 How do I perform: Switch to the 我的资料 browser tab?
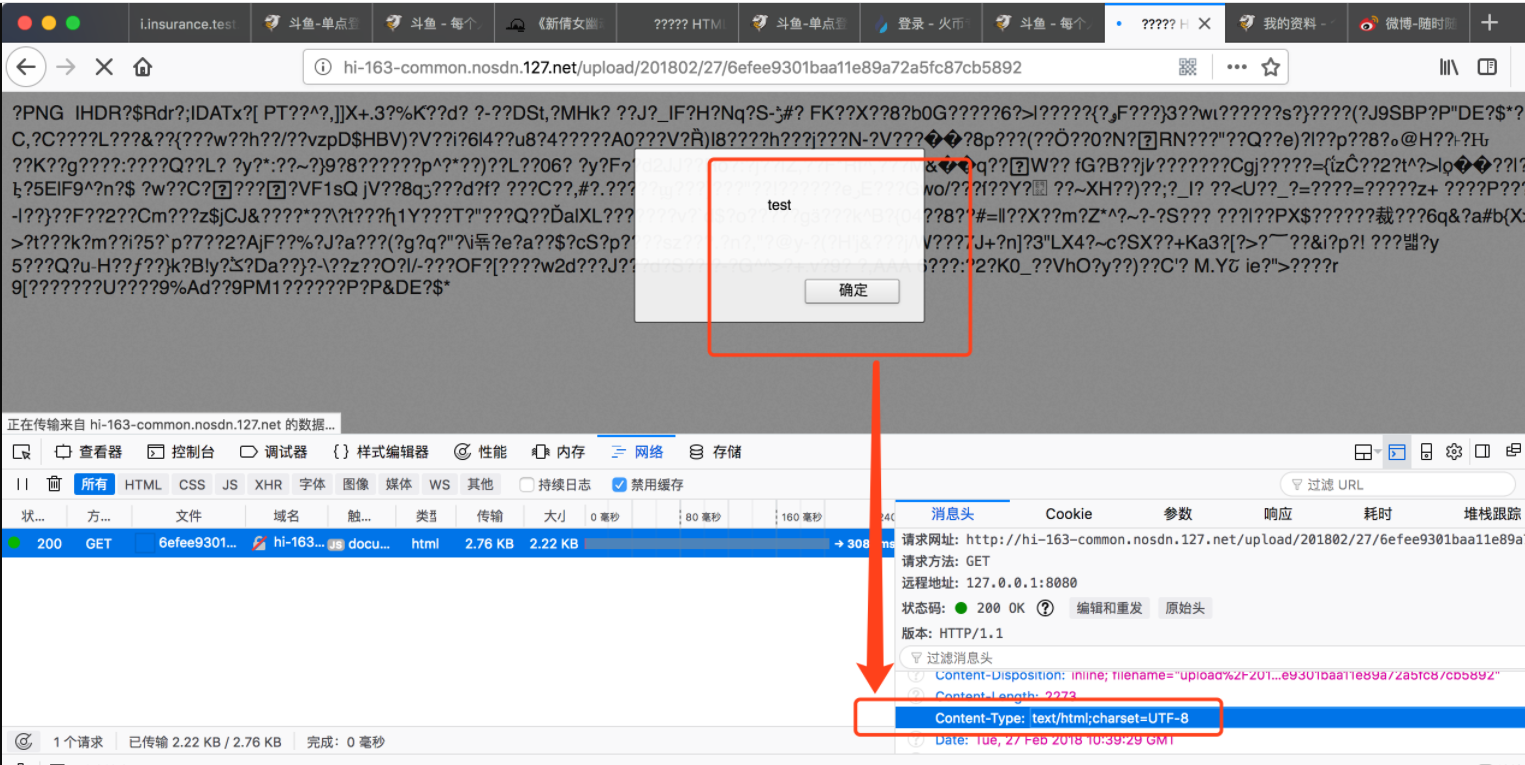pyautogui.click(x=1286, y=24)
